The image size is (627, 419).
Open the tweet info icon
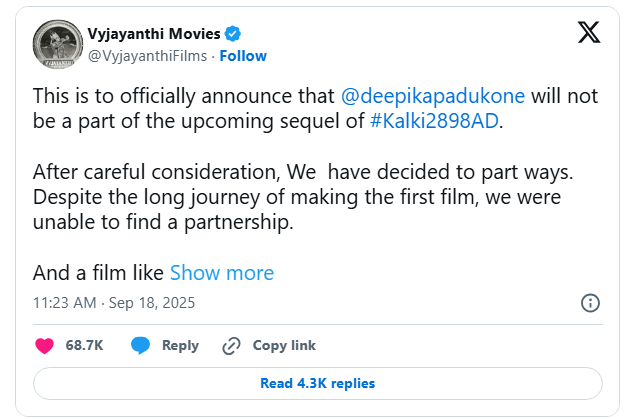coord(590,303)
